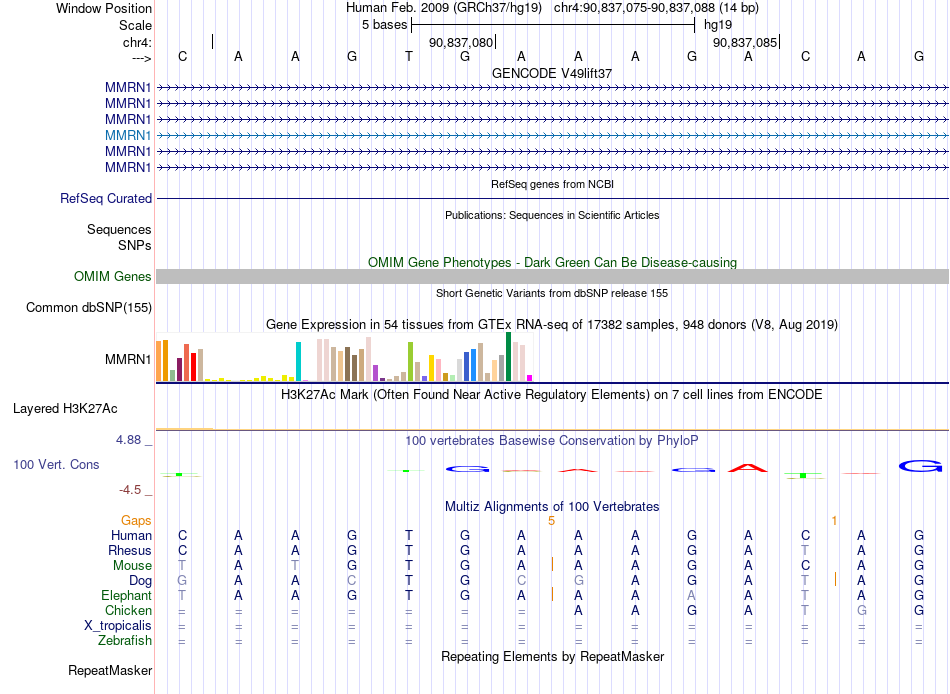Click the tall dark green GTEx expression bar

point(508,356)
